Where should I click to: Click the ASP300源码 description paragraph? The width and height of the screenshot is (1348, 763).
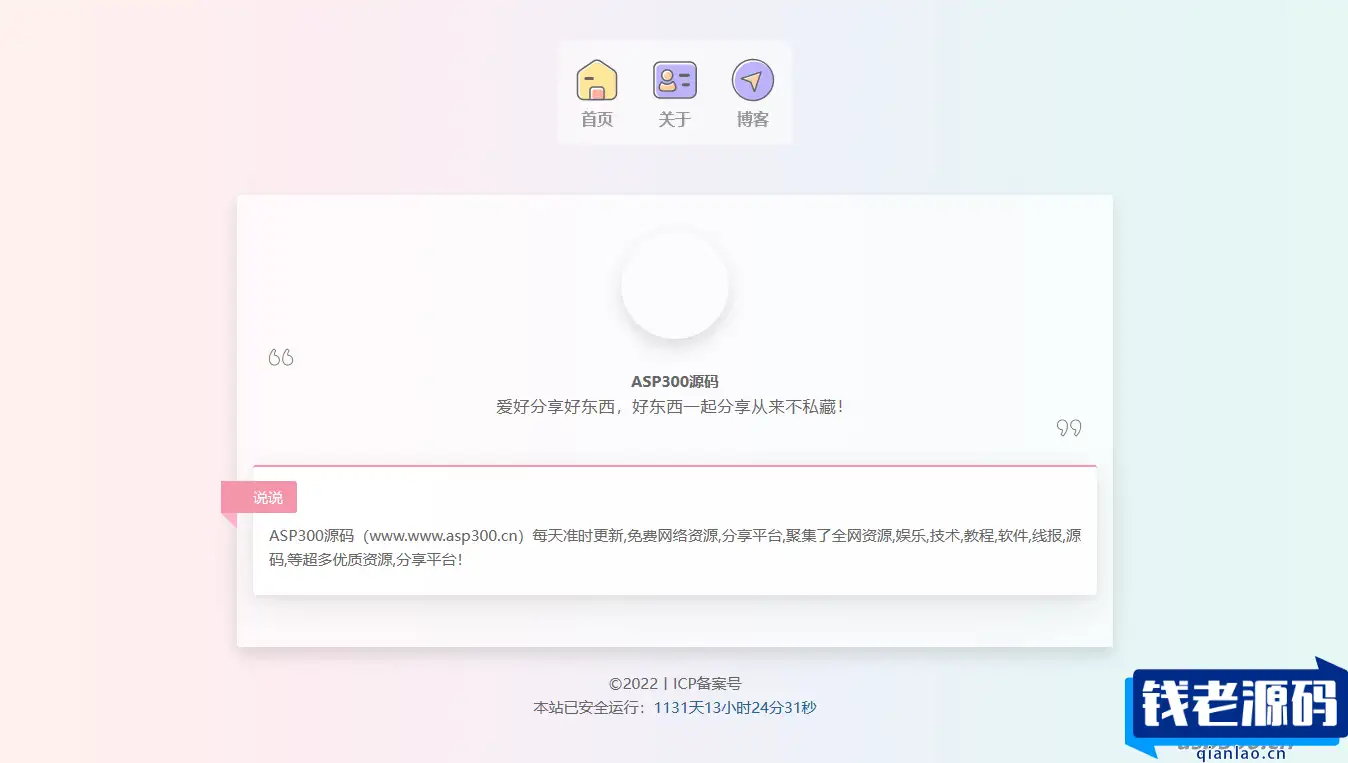(x=675, y=547)
